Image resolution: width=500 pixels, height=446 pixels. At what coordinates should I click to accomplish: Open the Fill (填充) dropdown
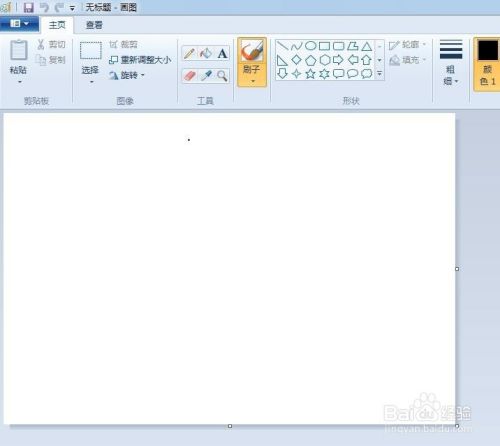click(x=408, y=60)
